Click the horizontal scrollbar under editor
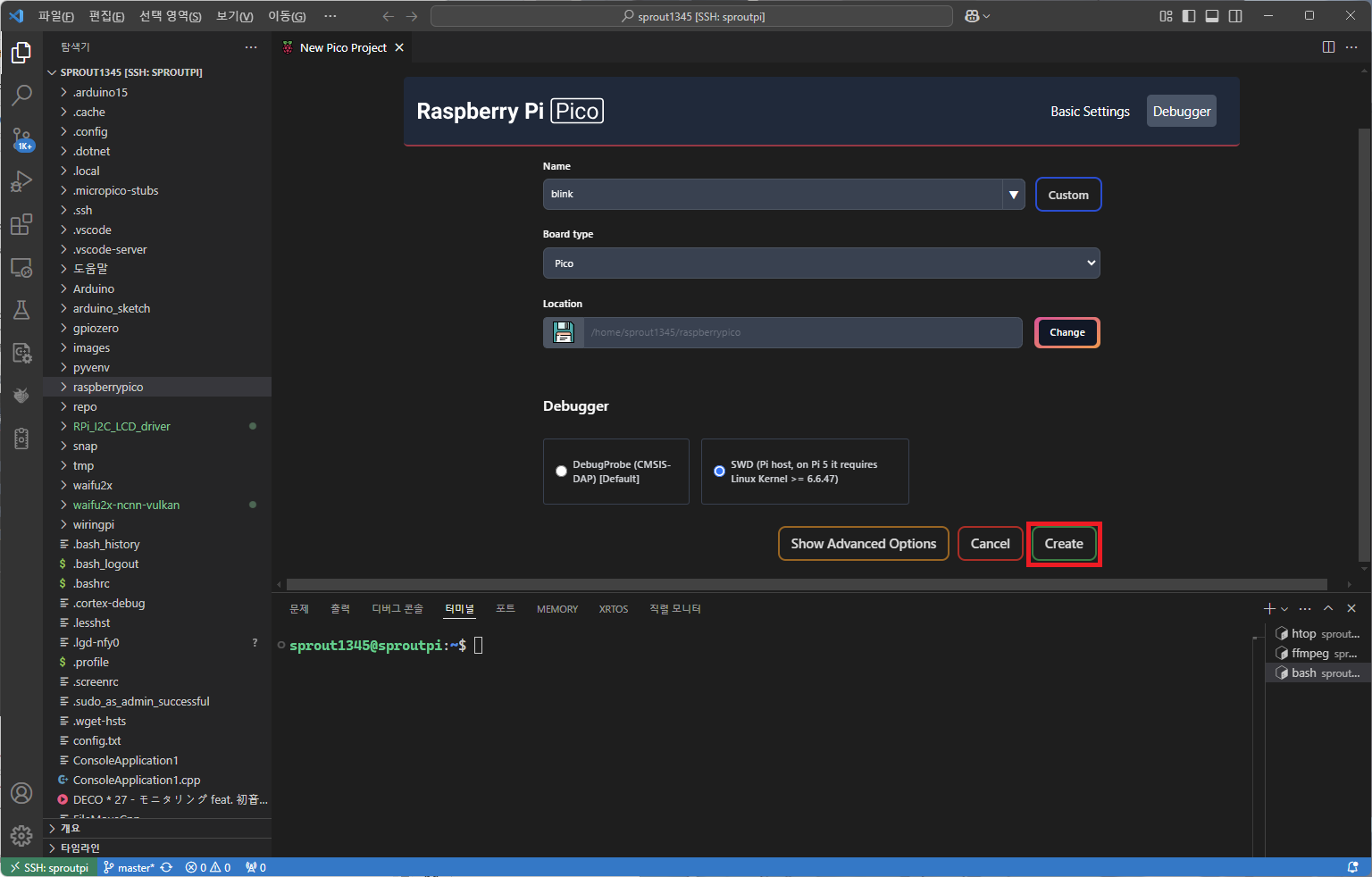Viewport: 1372px width, 877px height. coord(806,584)
